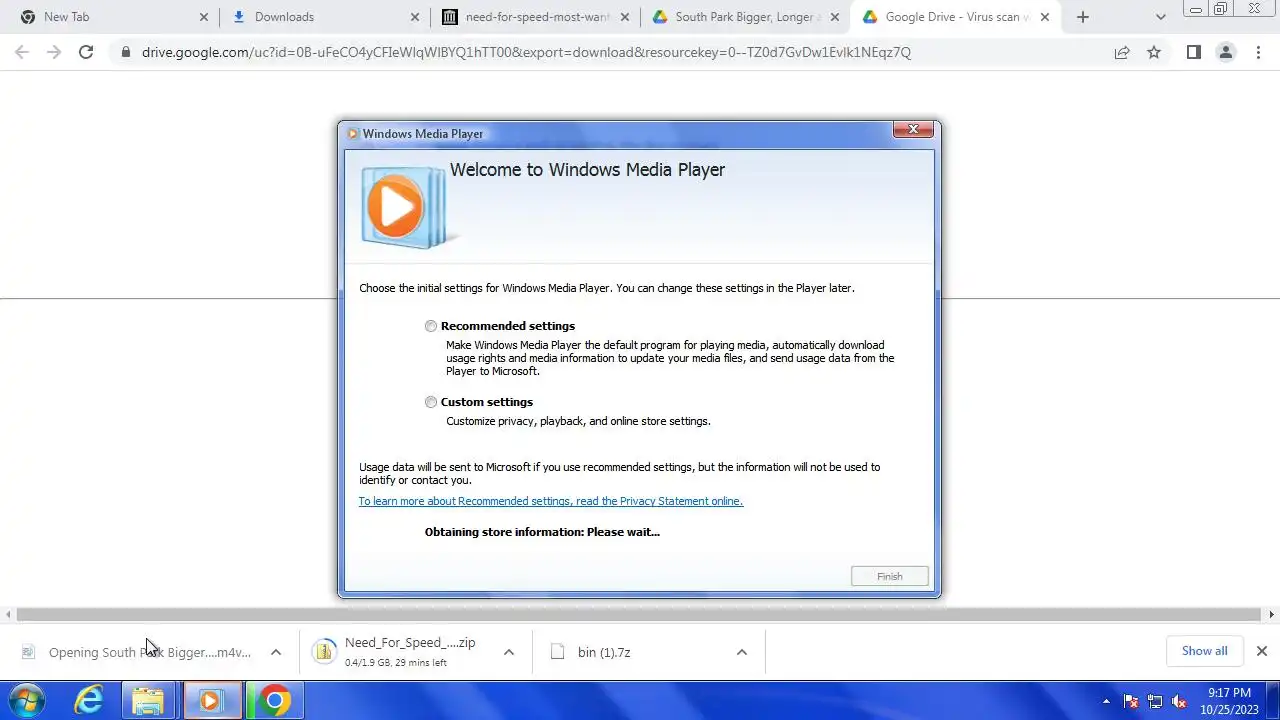The height and width of the screenshot is (720, 1280).
Task: Expand options for bin (1).7z download
Action: [741, 652]
